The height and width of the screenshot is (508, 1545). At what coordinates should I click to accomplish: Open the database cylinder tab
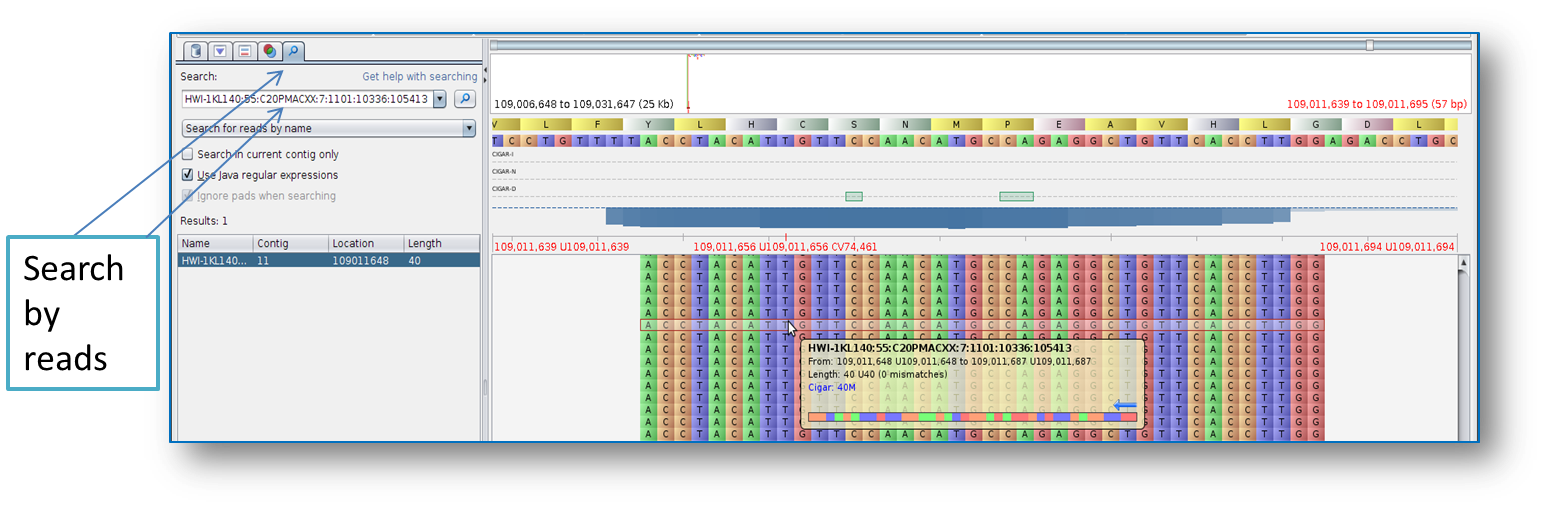(196, 51)
